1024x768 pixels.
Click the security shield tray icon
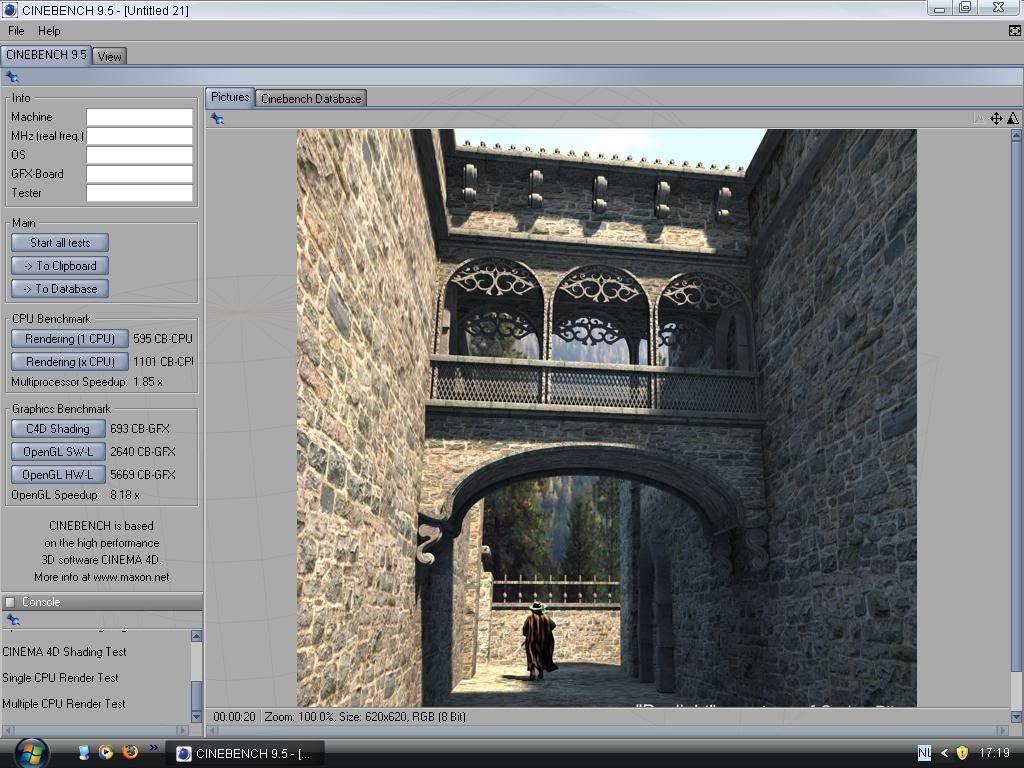click(962, 753)
